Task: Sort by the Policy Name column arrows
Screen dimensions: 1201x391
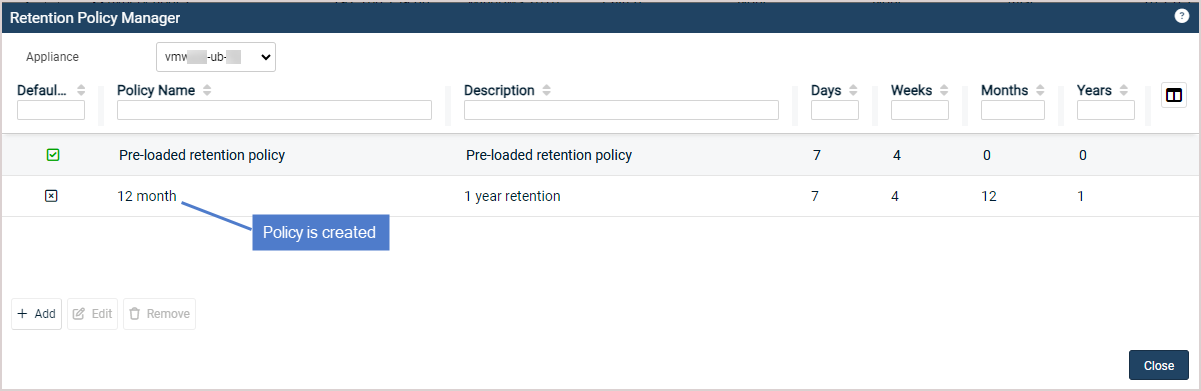Action: point(207,90)
